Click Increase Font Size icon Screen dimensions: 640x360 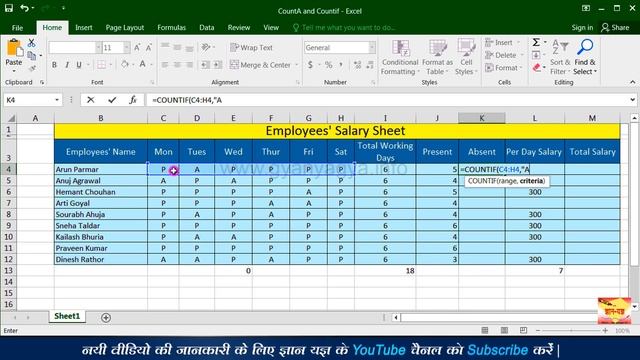tap(137, 48)
